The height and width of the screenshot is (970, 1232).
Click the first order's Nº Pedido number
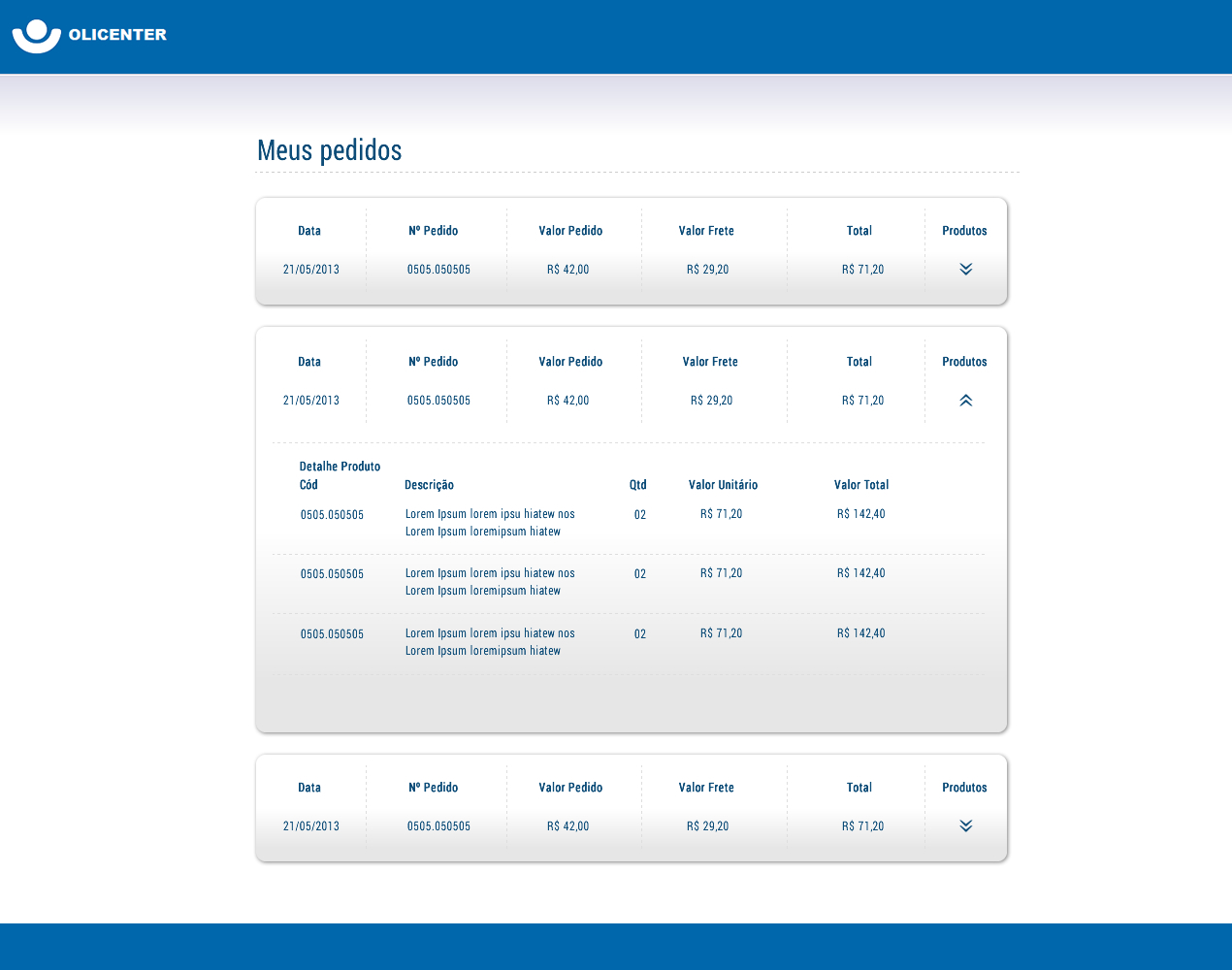(438, 270)
